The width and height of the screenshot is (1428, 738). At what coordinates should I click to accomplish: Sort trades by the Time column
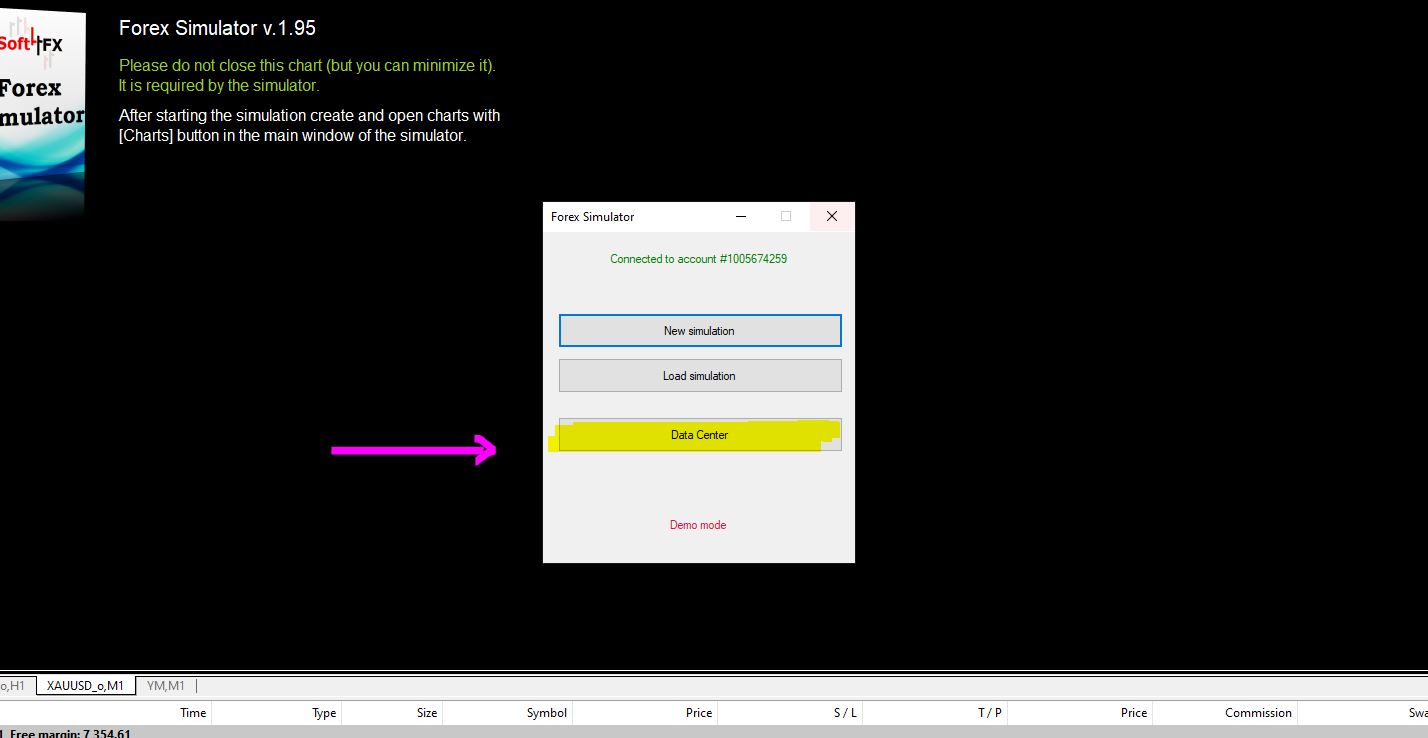(193, 713)
